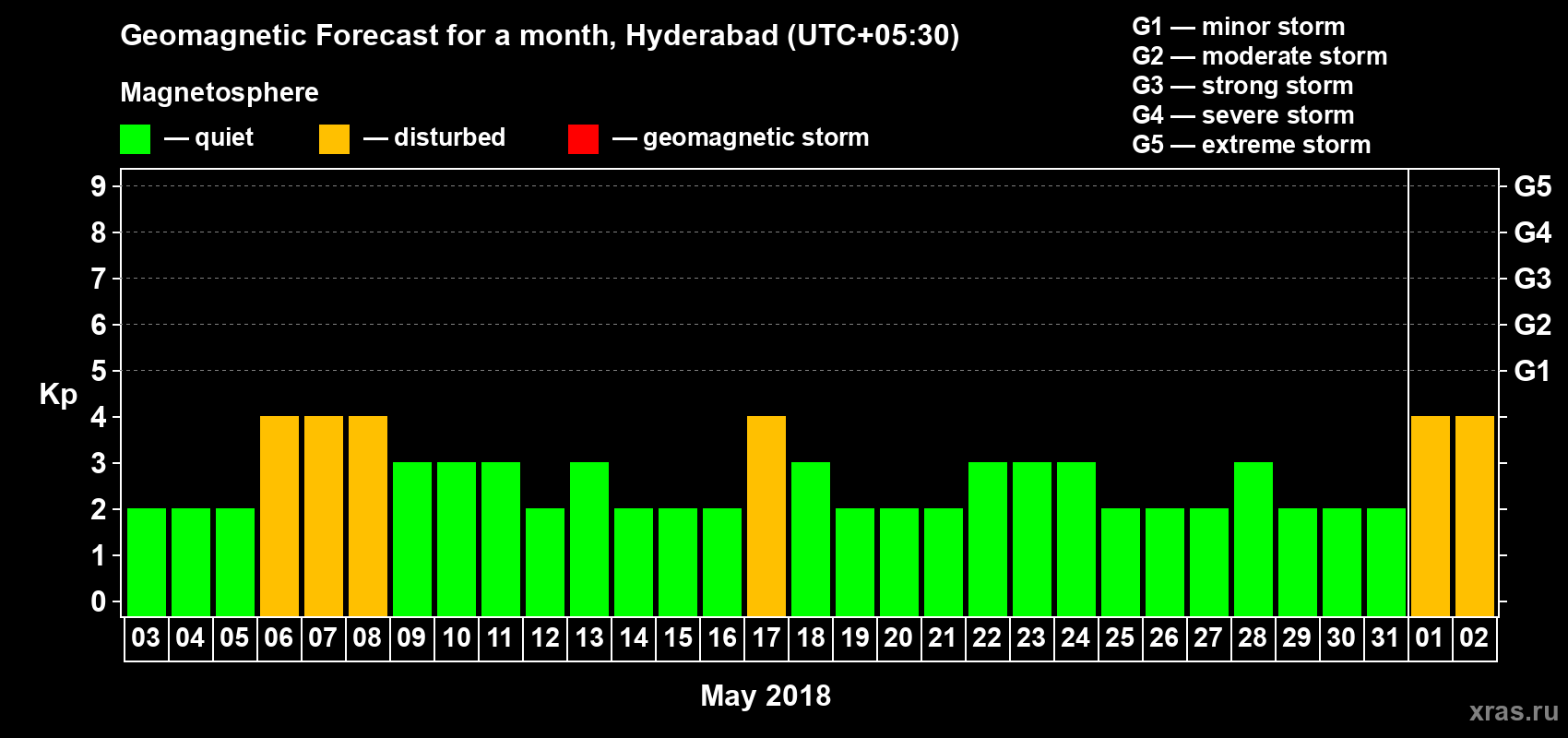Click Kp value 5 on left axis
The image size is (1568, 738).
pos(99,371)
